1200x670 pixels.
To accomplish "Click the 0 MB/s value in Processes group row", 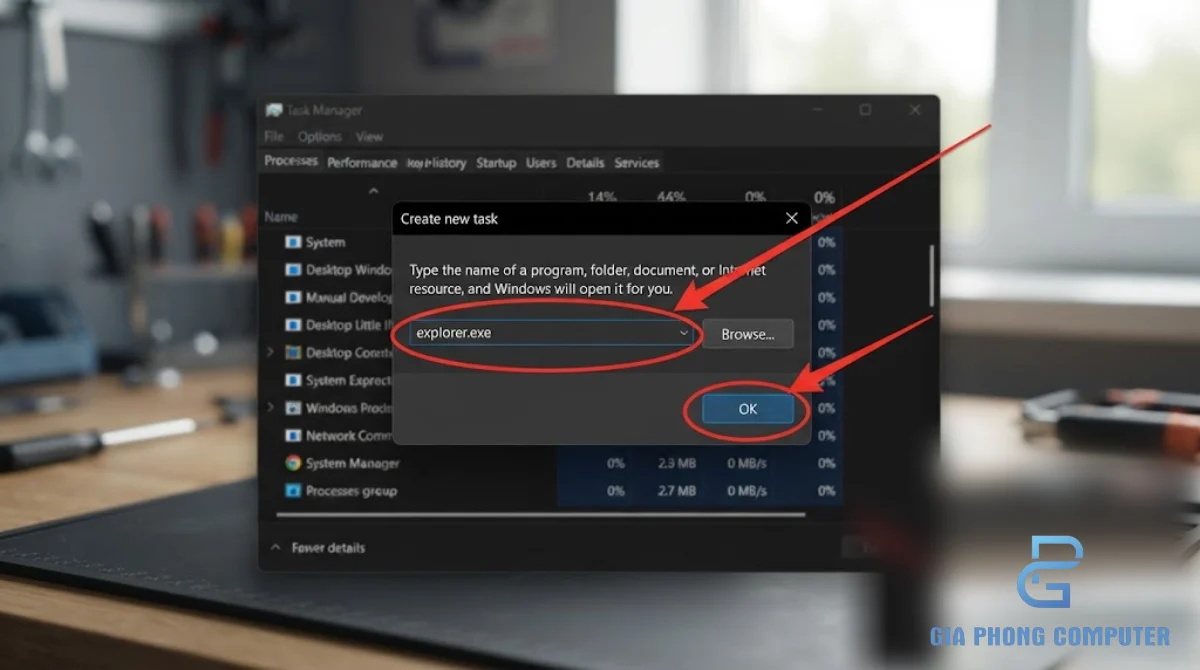I will pos(745,491).
